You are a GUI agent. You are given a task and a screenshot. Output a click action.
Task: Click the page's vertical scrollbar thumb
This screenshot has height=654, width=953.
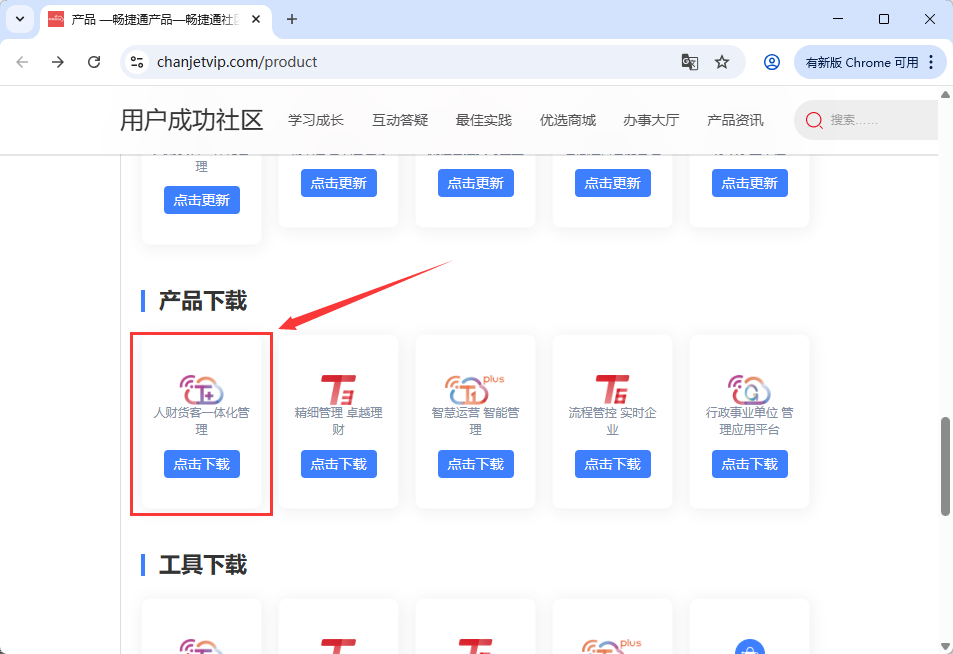(945, 466)
